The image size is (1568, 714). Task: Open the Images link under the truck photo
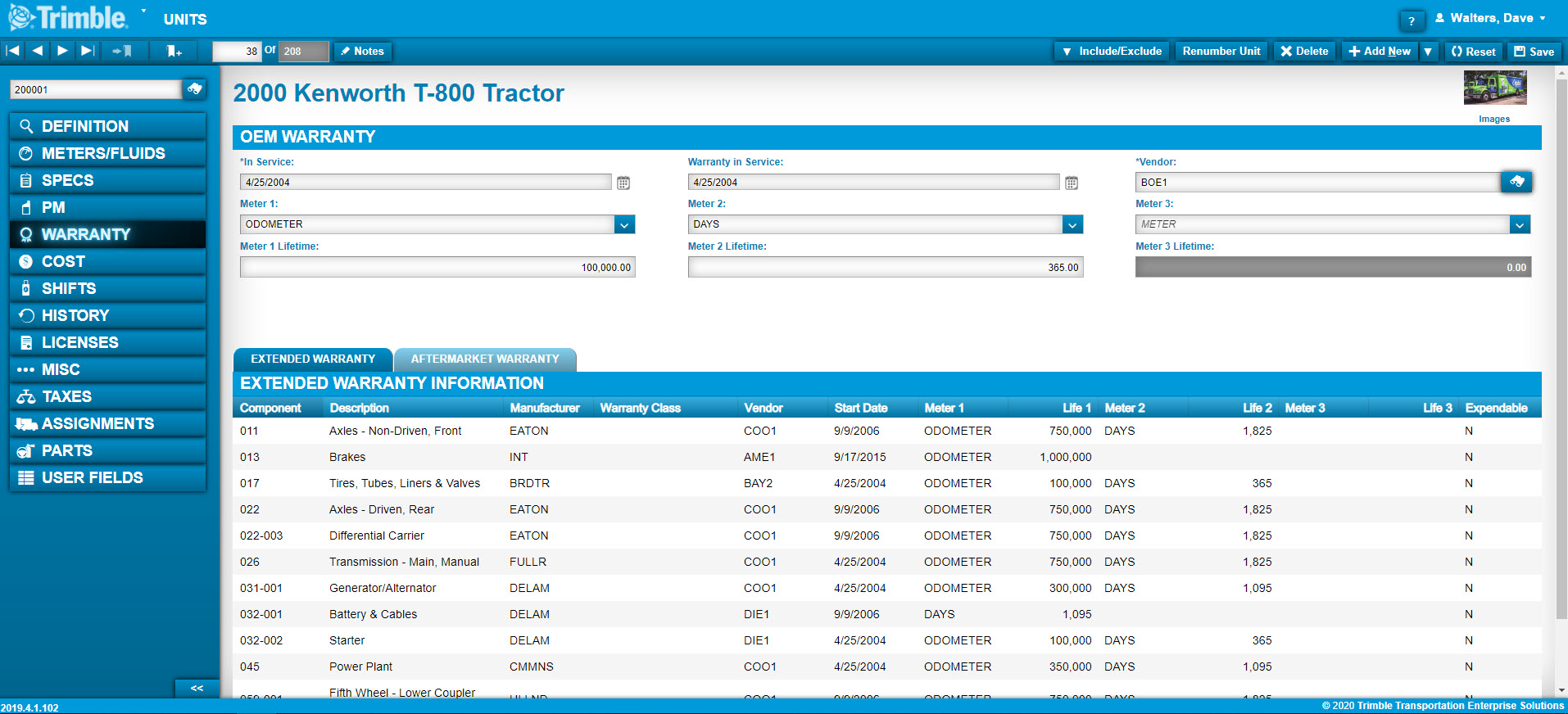click(1494, 119)
